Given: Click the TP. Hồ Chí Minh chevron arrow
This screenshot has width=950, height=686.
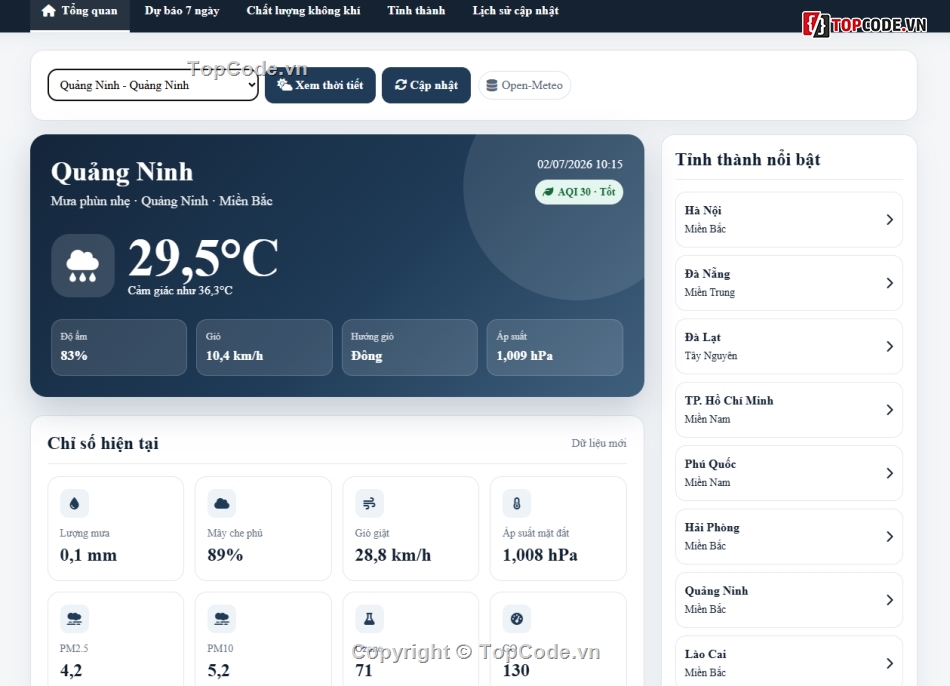Looking at the screenshot, I should tap(889, 410).
